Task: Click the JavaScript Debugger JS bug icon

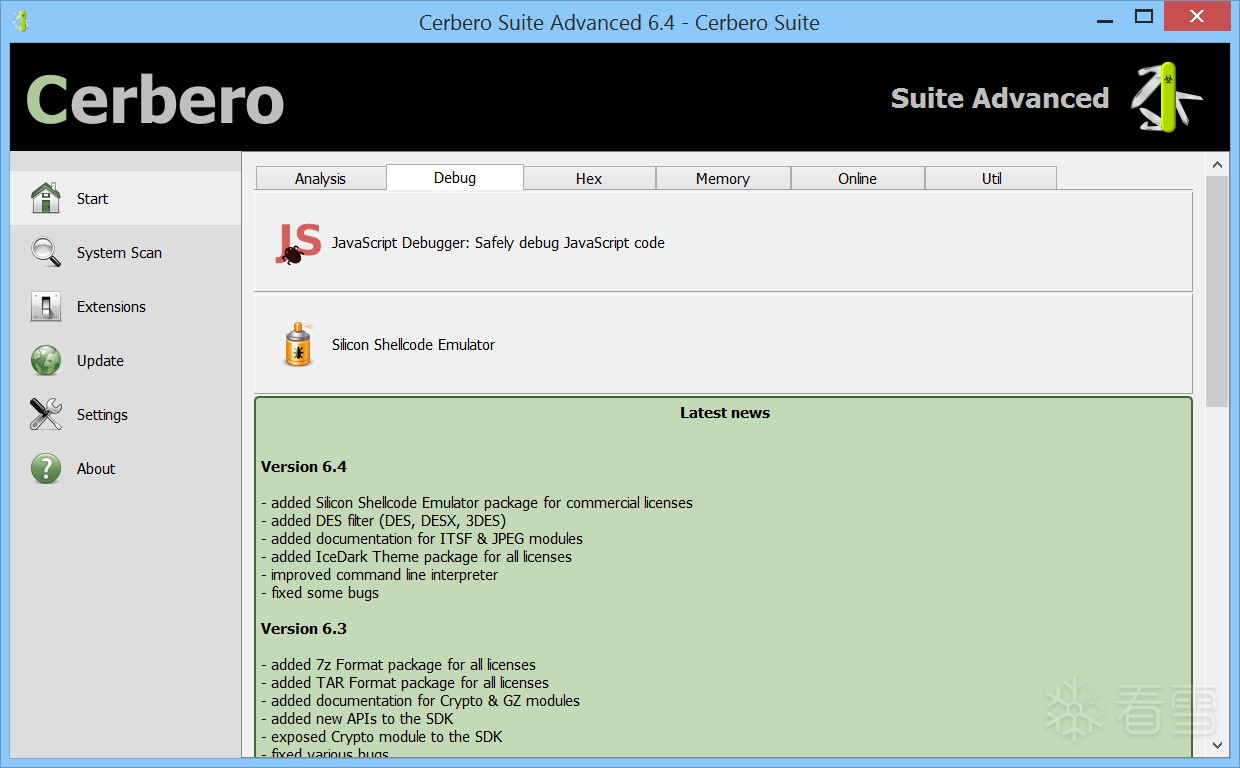Action: pos(298,243)
